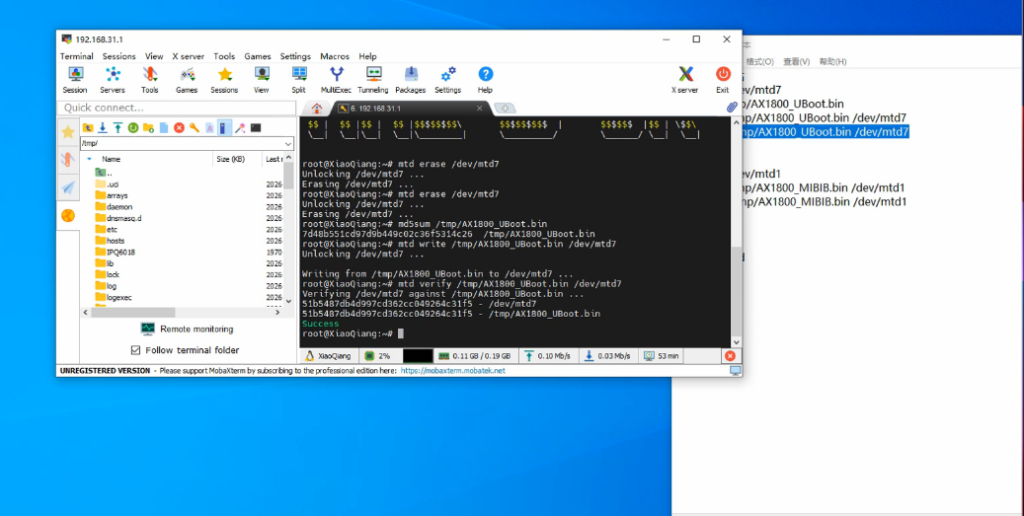Open the Terminal menu
The width and height of the screenshot is (1024, 516).
[x=76, y=56]
